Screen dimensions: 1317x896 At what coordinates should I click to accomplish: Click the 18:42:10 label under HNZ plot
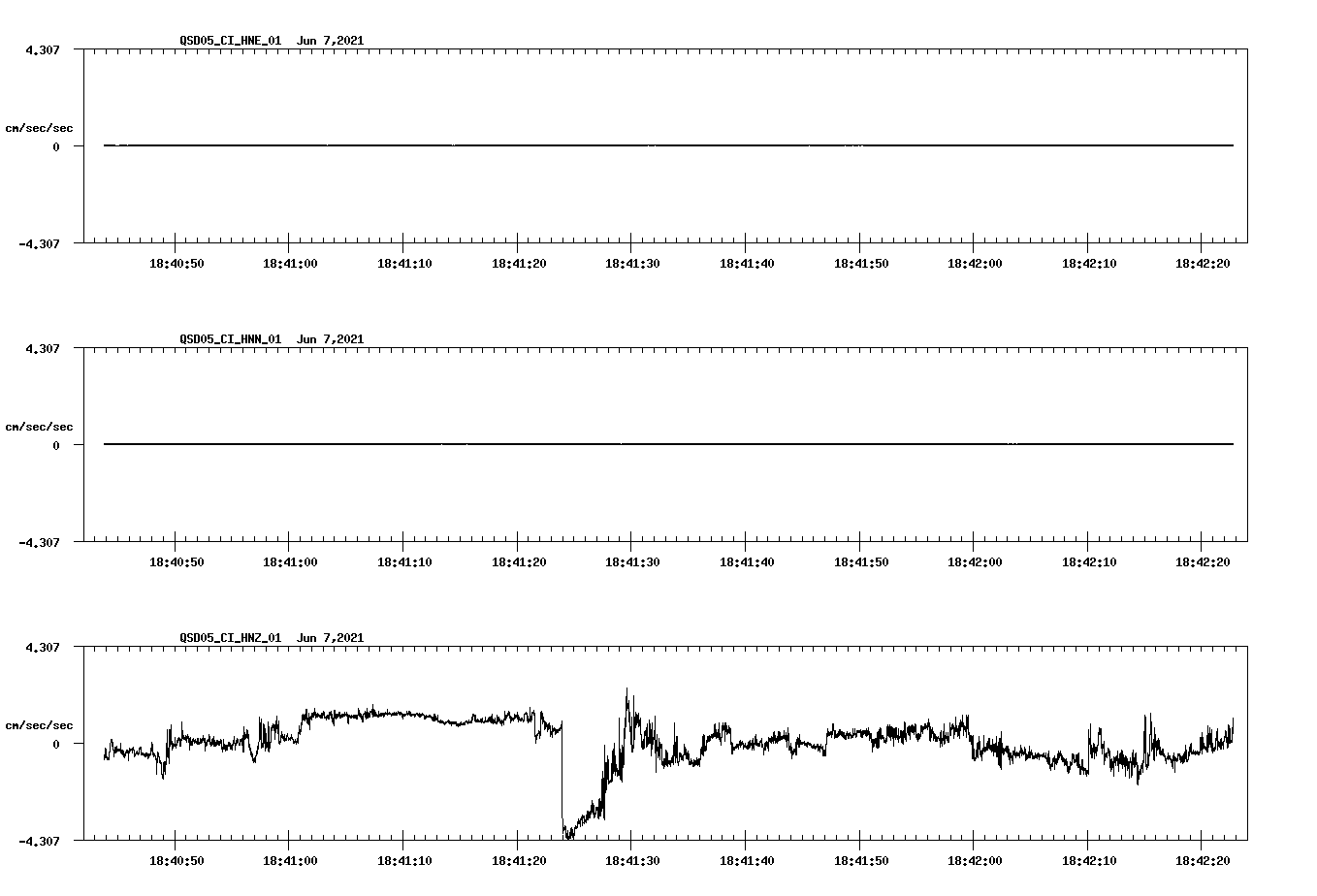[x=1089, y=861]
